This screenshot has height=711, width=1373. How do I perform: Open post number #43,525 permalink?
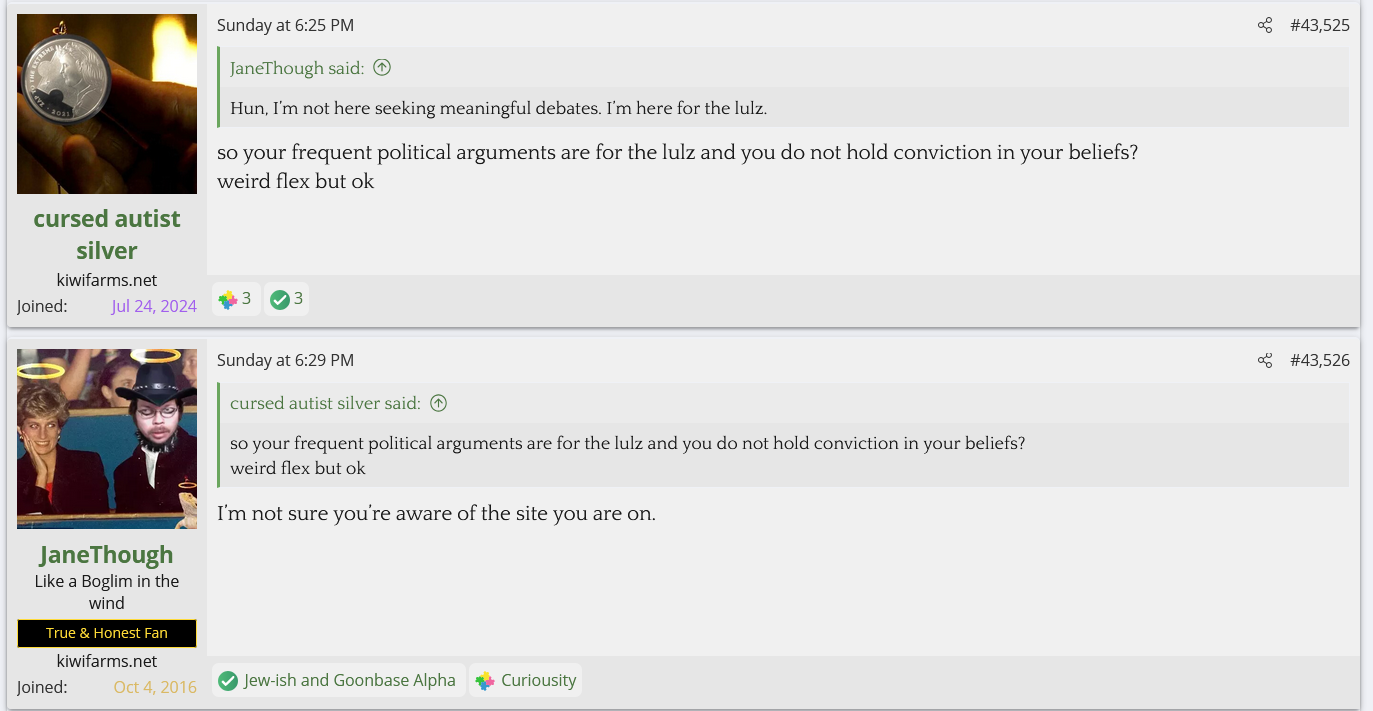tap(1319, 26)
